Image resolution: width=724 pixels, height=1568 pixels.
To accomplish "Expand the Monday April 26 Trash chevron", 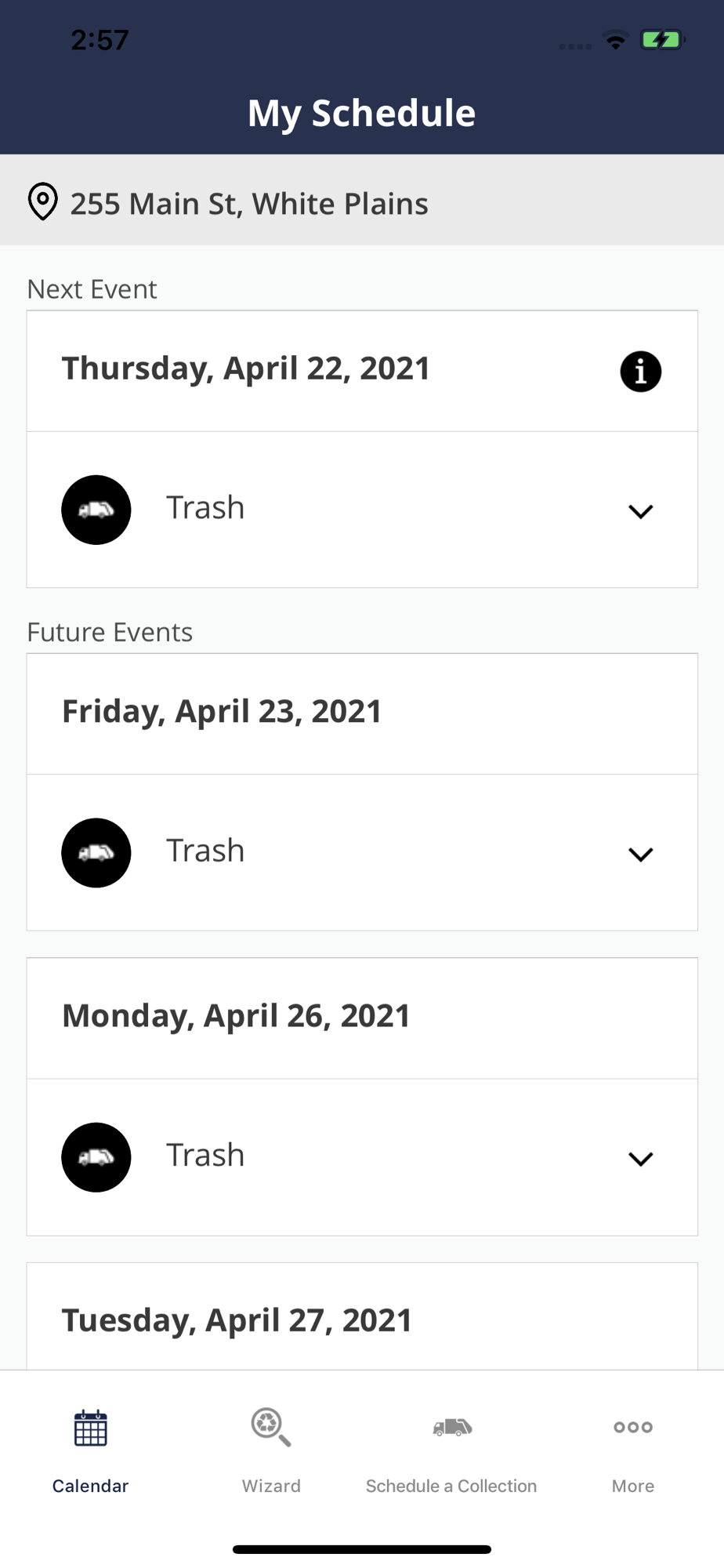I will [640, 1159].
